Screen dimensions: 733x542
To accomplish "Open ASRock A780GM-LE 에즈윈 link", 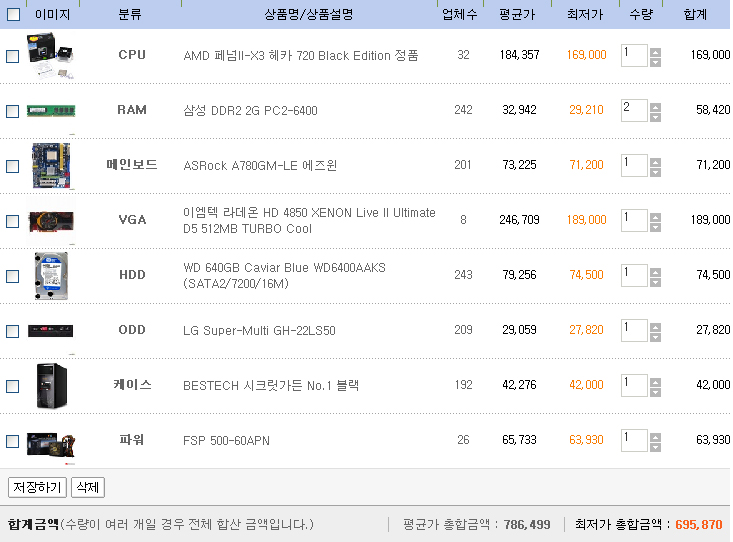I will coord(260,166).
